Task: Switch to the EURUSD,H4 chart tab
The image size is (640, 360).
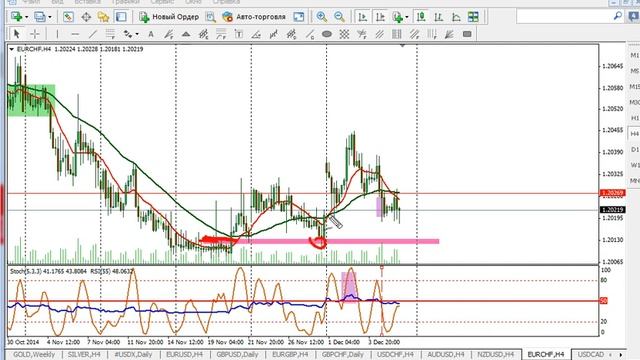Action: [x=184, y=354]
